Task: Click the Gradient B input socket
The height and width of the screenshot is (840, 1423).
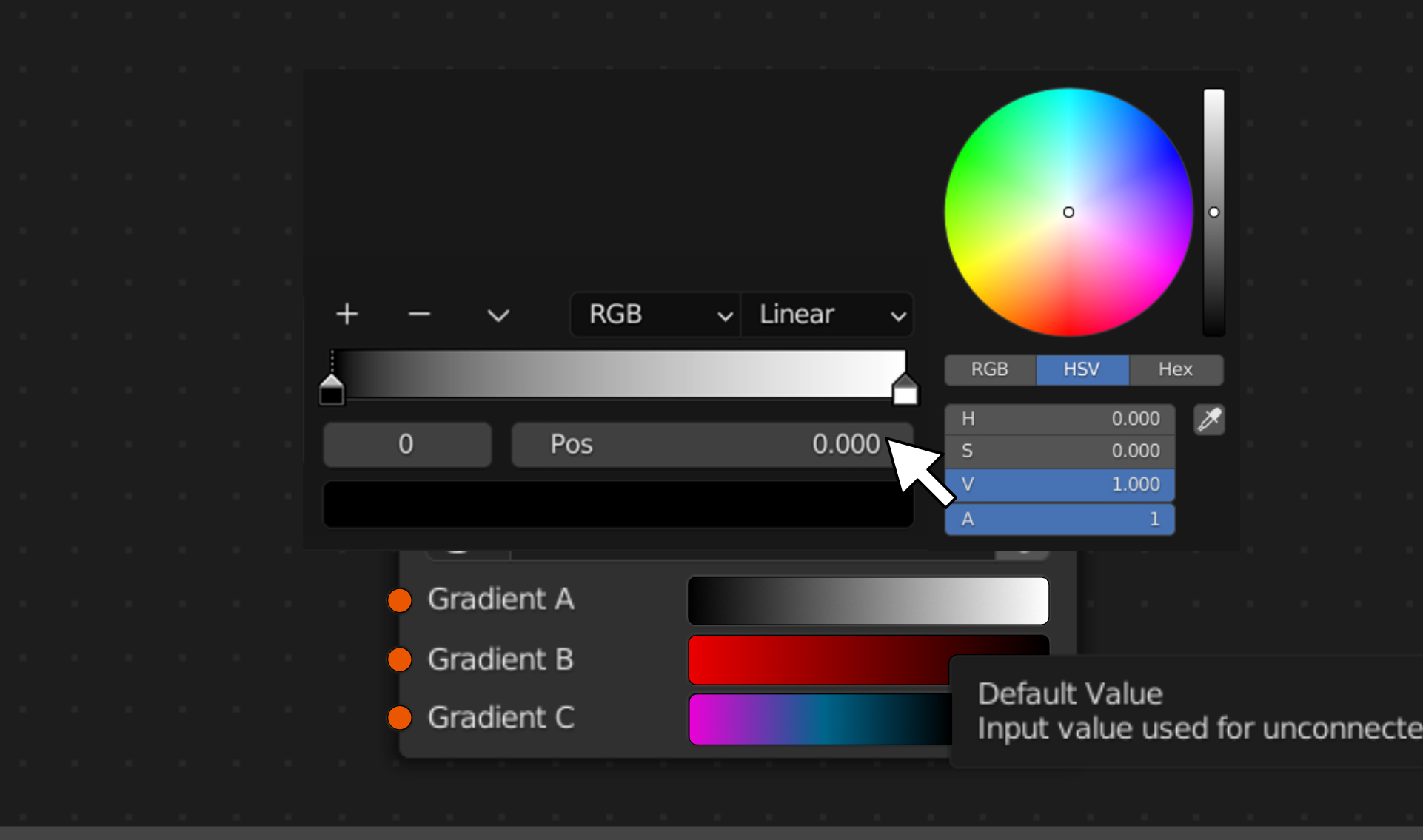Action: [400, 659]
